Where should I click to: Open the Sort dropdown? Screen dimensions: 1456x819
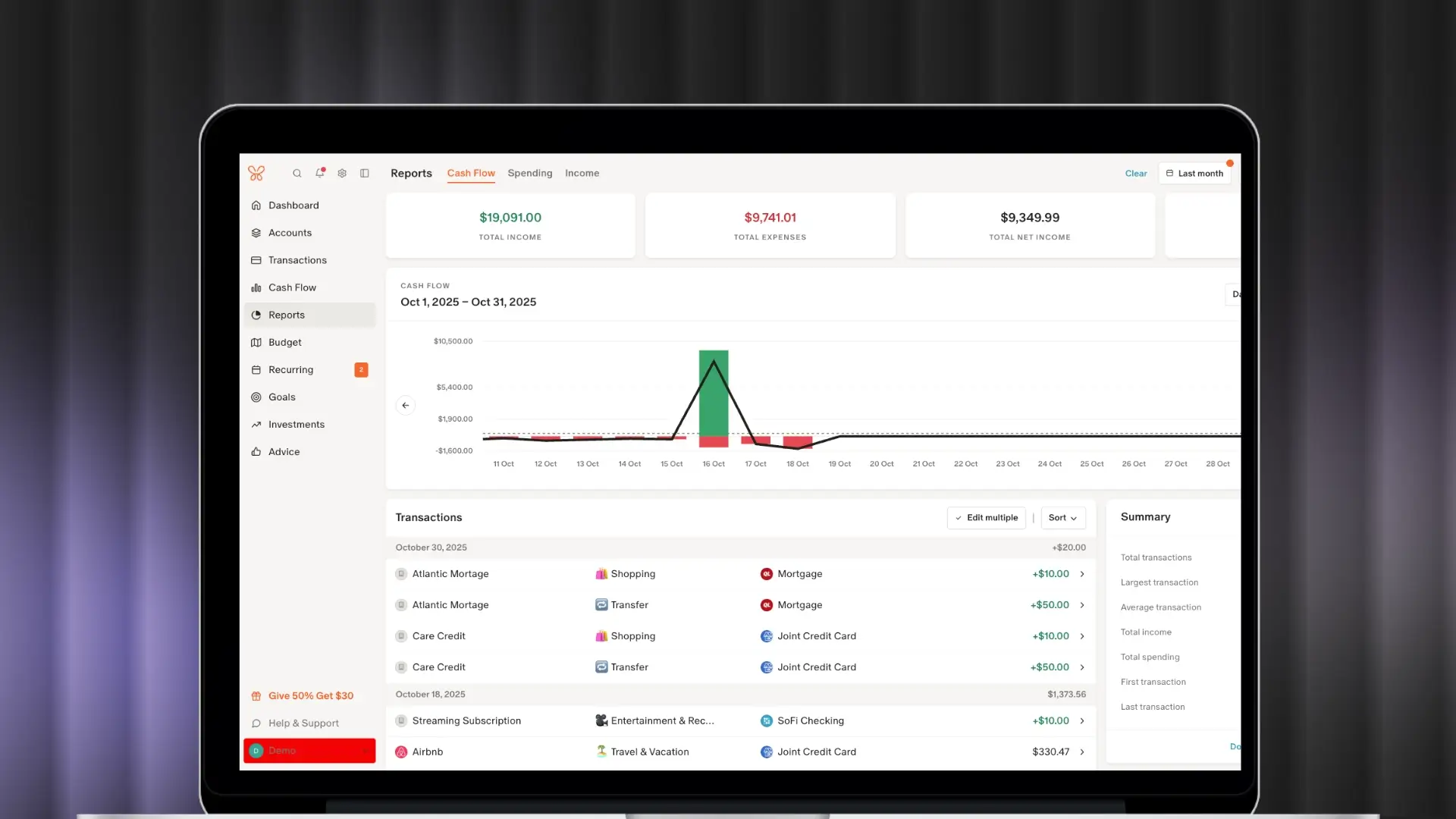[x=1062, y=518]
